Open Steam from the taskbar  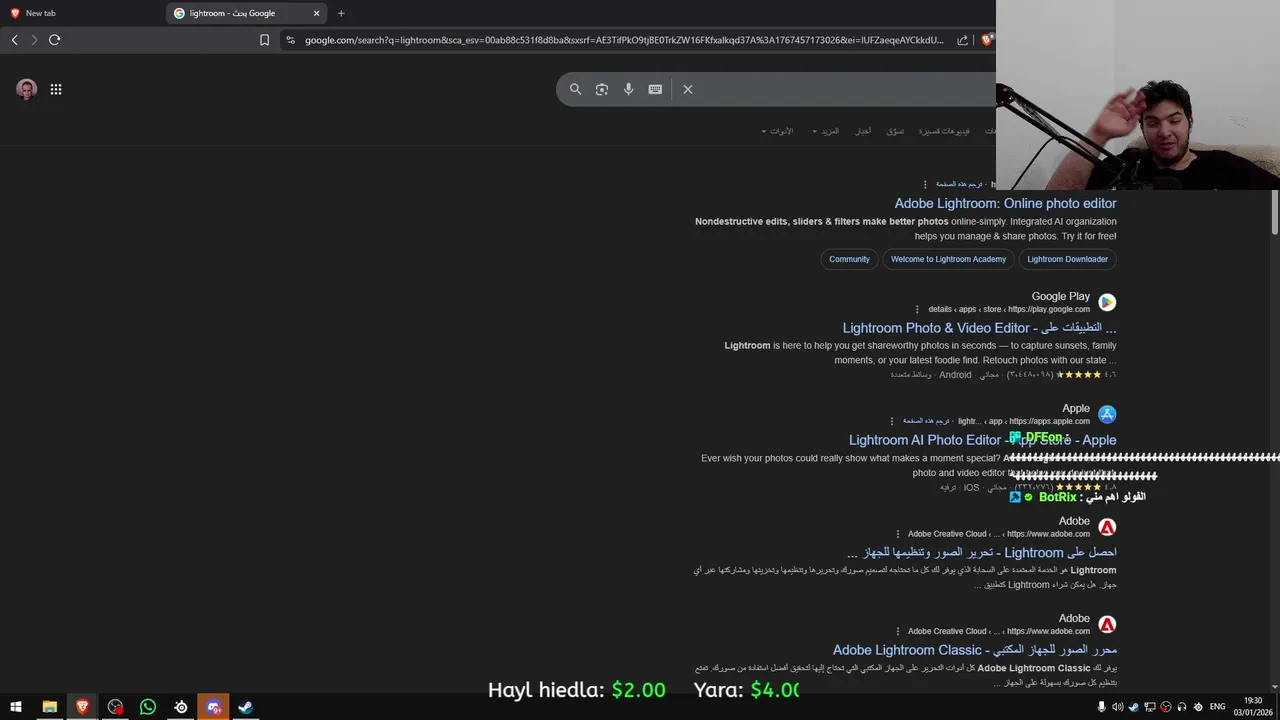(x=245, y=707)
